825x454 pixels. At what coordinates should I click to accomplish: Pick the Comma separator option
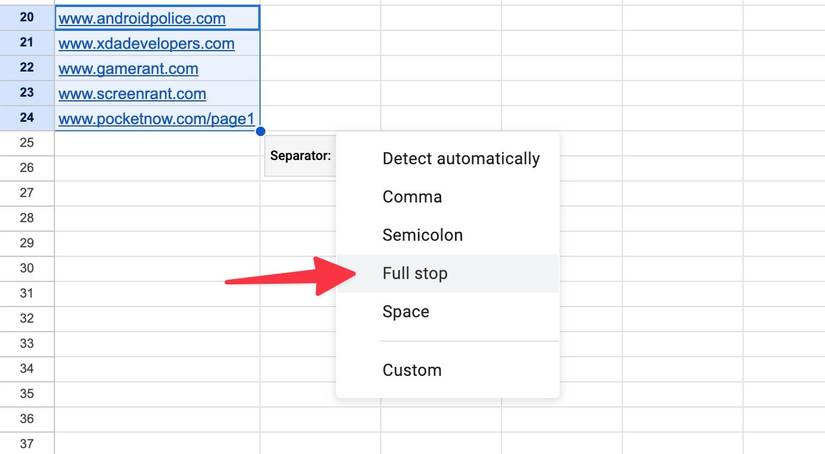coord(412,197)
